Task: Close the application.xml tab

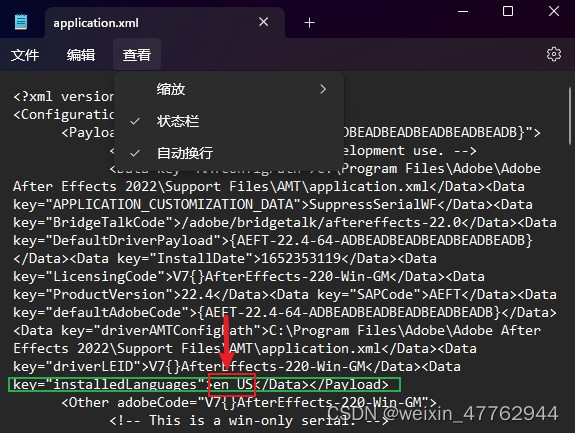Action: 263,22
